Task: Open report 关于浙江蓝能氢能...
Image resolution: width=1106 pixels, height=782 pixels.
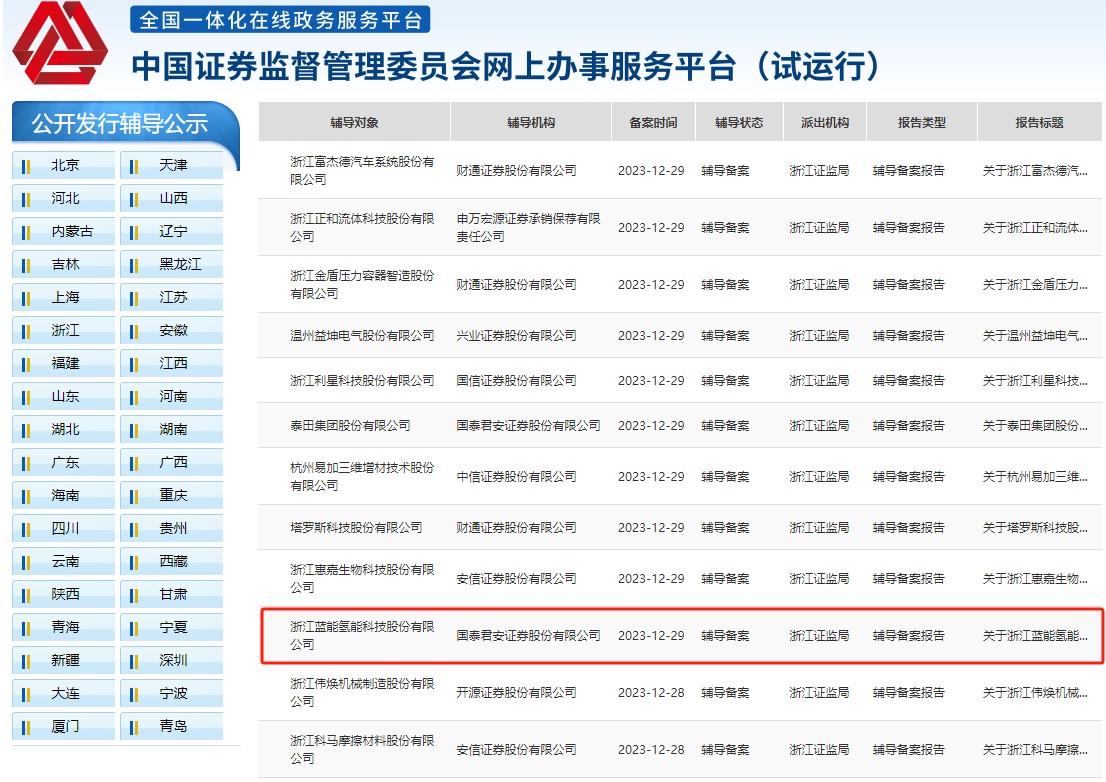Action: pos(1035,636)
